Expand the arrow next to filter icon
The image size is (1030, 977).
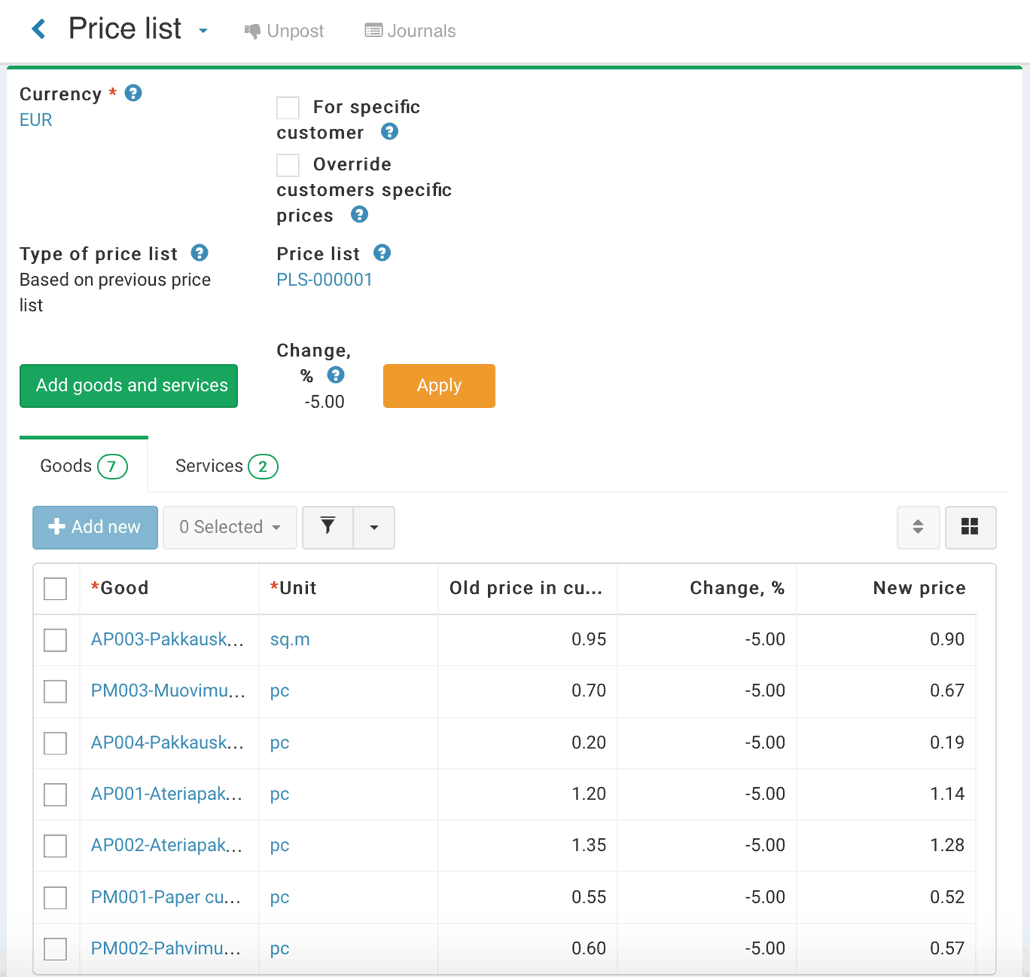click(374, 527)
